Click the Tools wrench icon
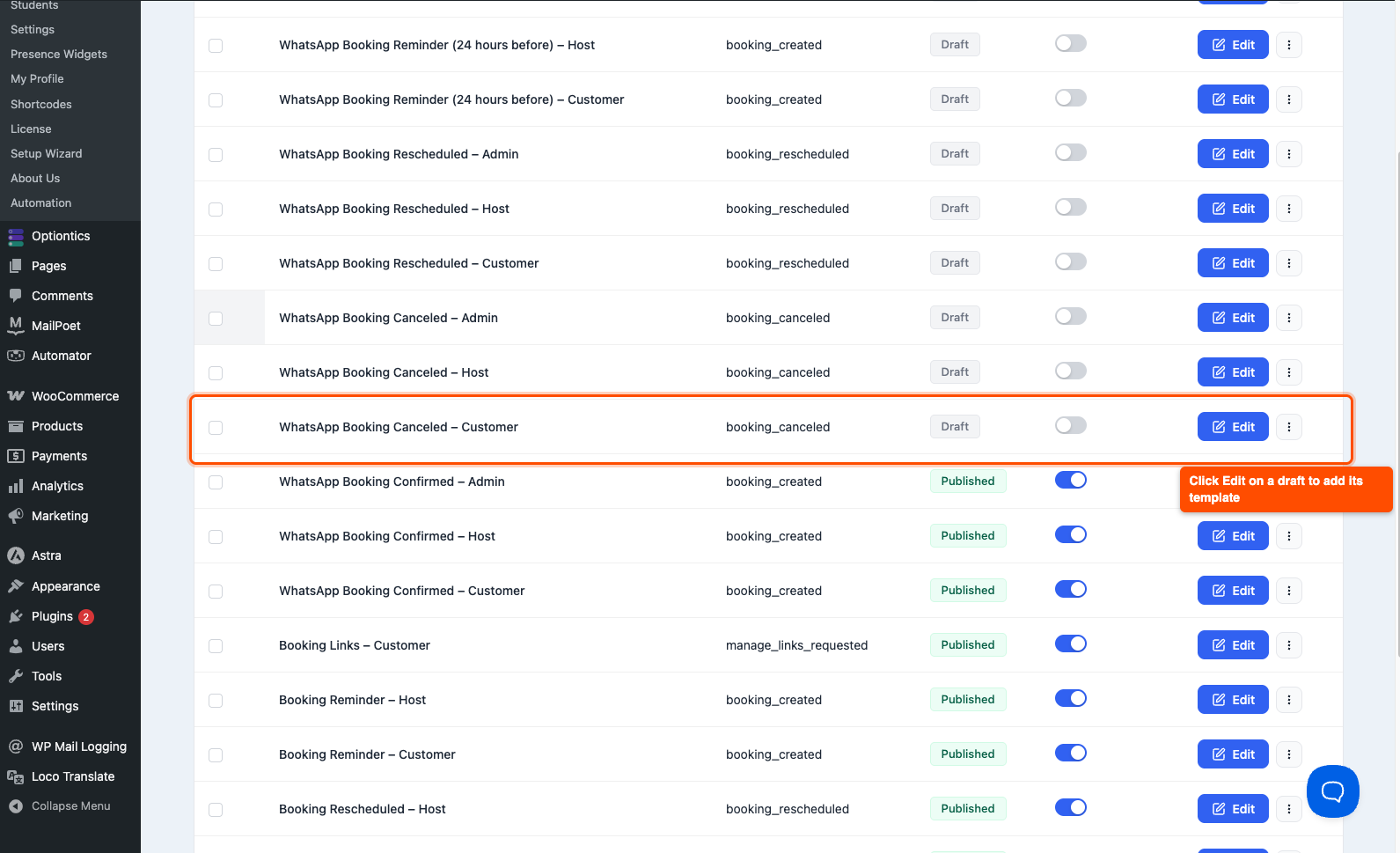The width and height of the screenshot is (1400, 853). click(16, 676)
